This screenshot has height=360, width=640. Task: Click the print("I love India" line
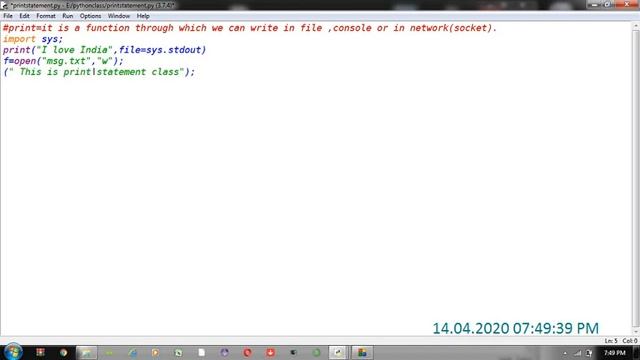click(x=104, y=50)
